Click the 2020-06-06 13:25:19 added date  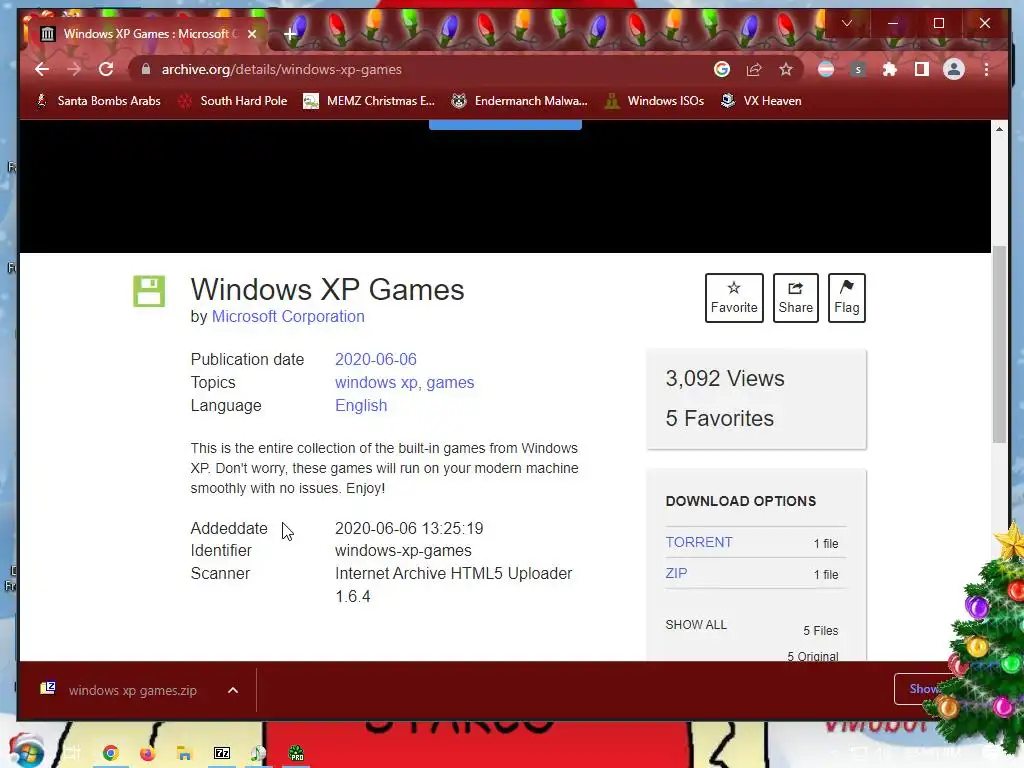click(x=409, y=528)
